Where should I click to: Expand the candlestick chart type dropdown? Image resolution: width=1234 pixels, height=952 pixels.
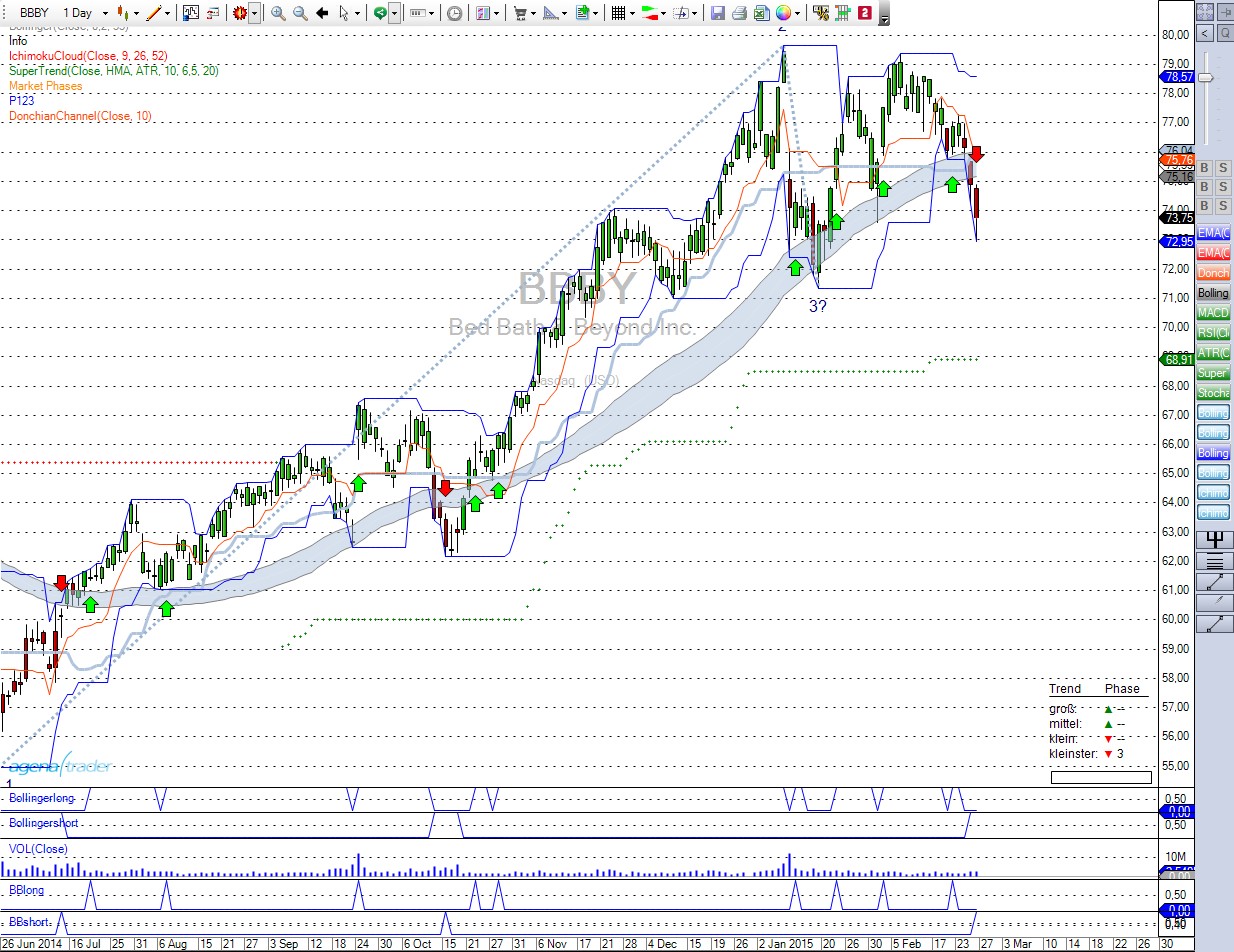click(x=135, y=13)
